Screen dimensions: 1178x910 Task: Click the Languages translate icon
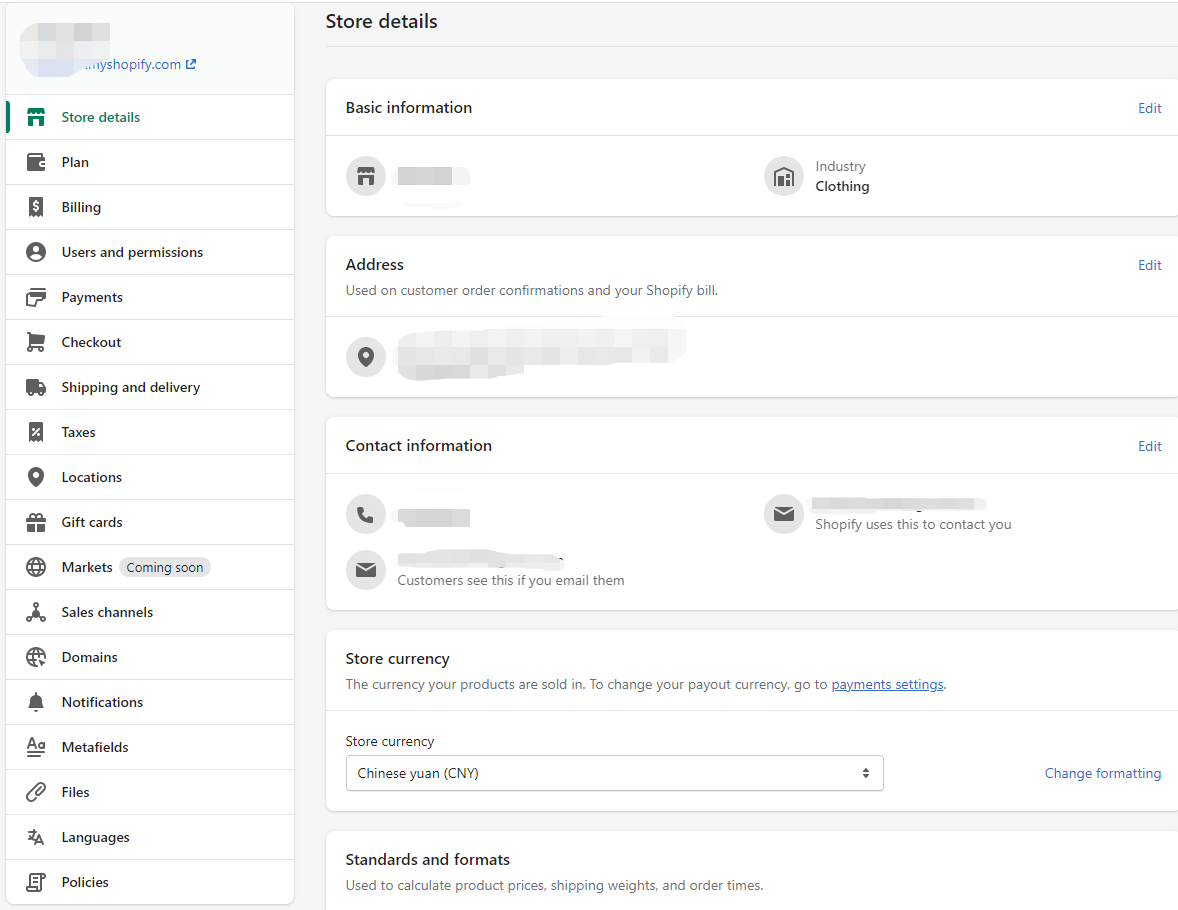tap(36, 837)
